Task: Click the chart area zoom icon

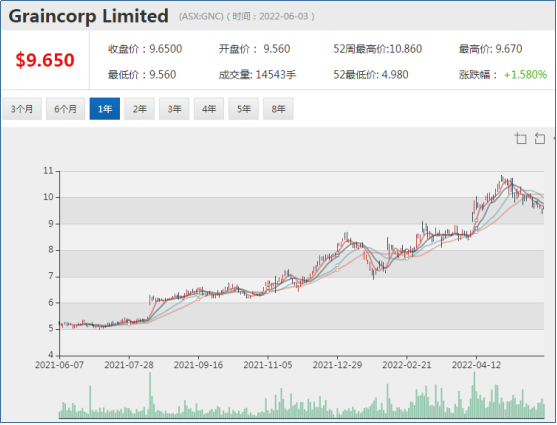Action: coord(521,138)
